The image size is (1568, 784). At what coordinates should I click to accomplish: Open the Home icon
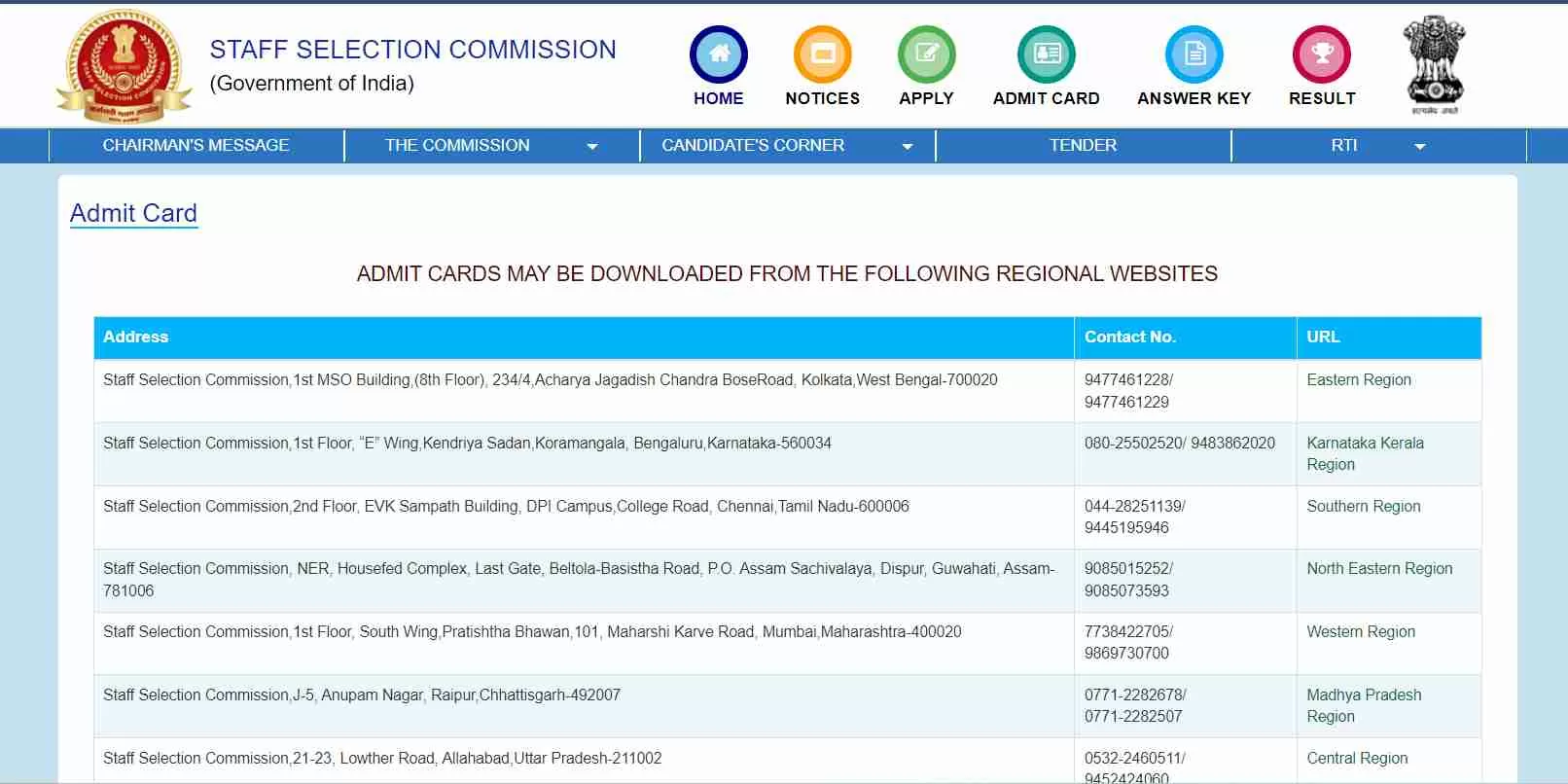point(719,54)
